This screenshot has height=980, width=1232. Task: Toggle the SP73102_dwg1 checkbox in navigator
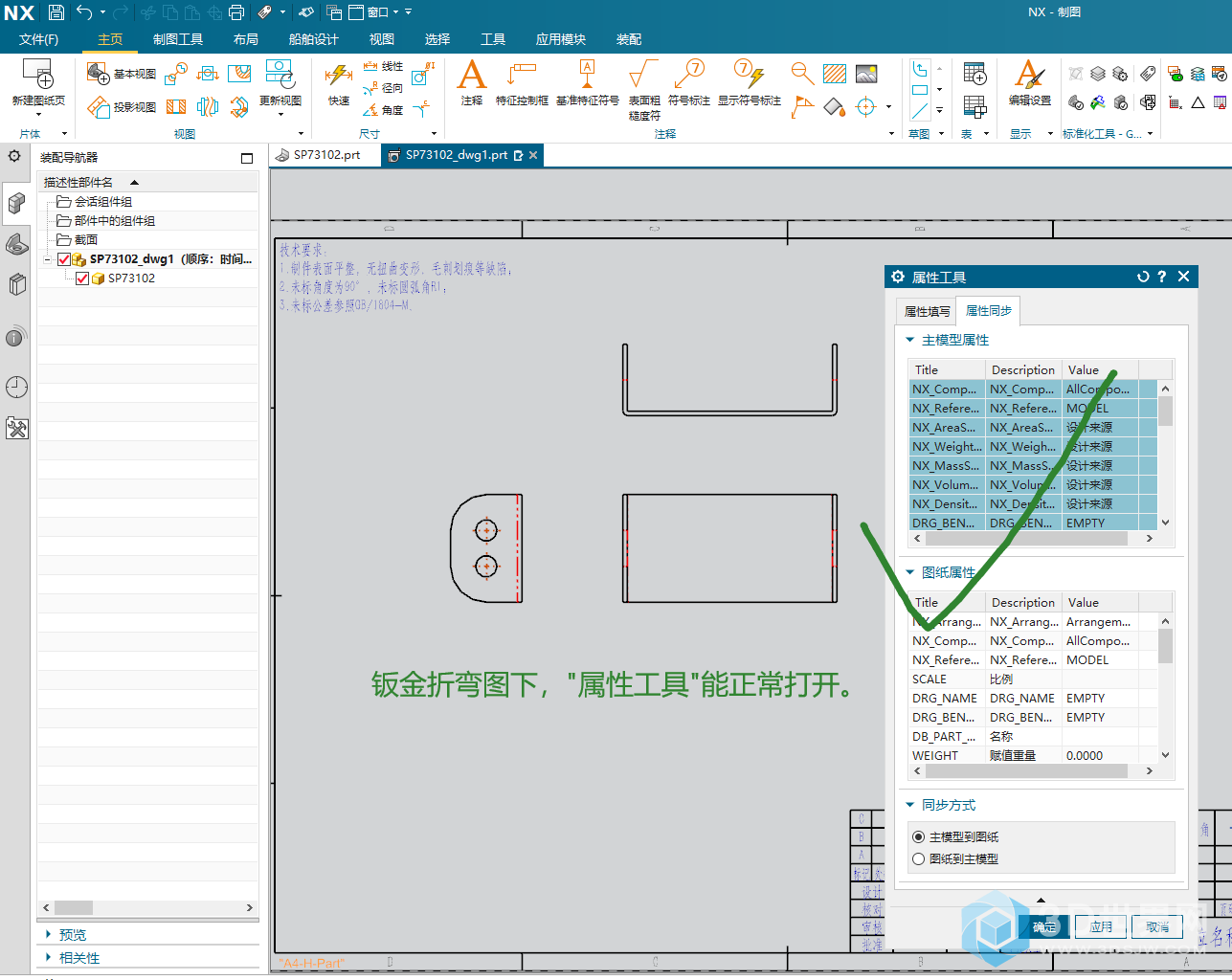pyautogui.click(x=64, y=259)
